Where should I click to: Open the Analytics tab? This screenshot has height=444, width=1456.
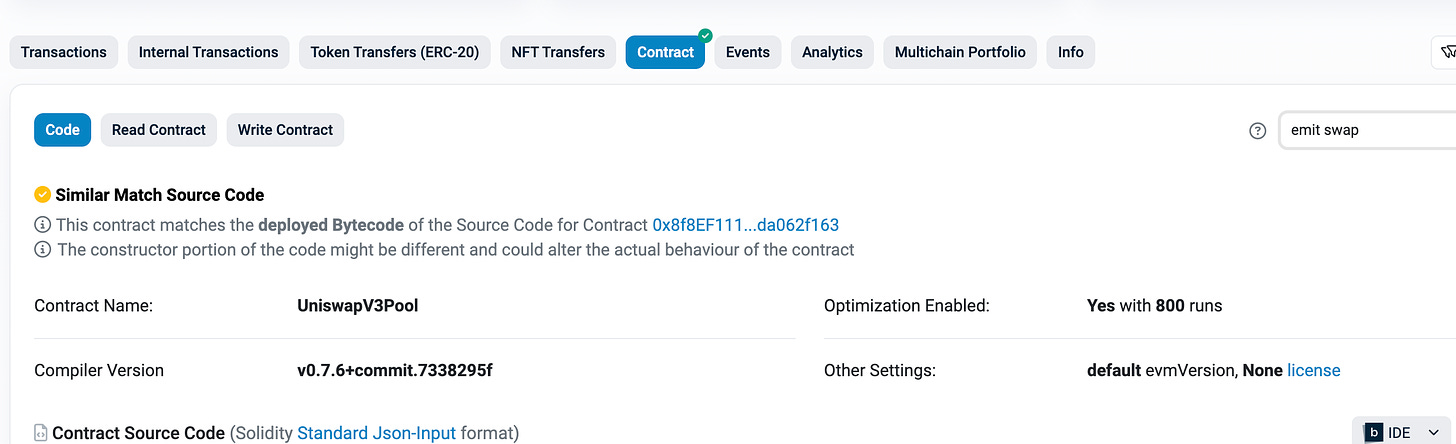click(x=832, y=52)
